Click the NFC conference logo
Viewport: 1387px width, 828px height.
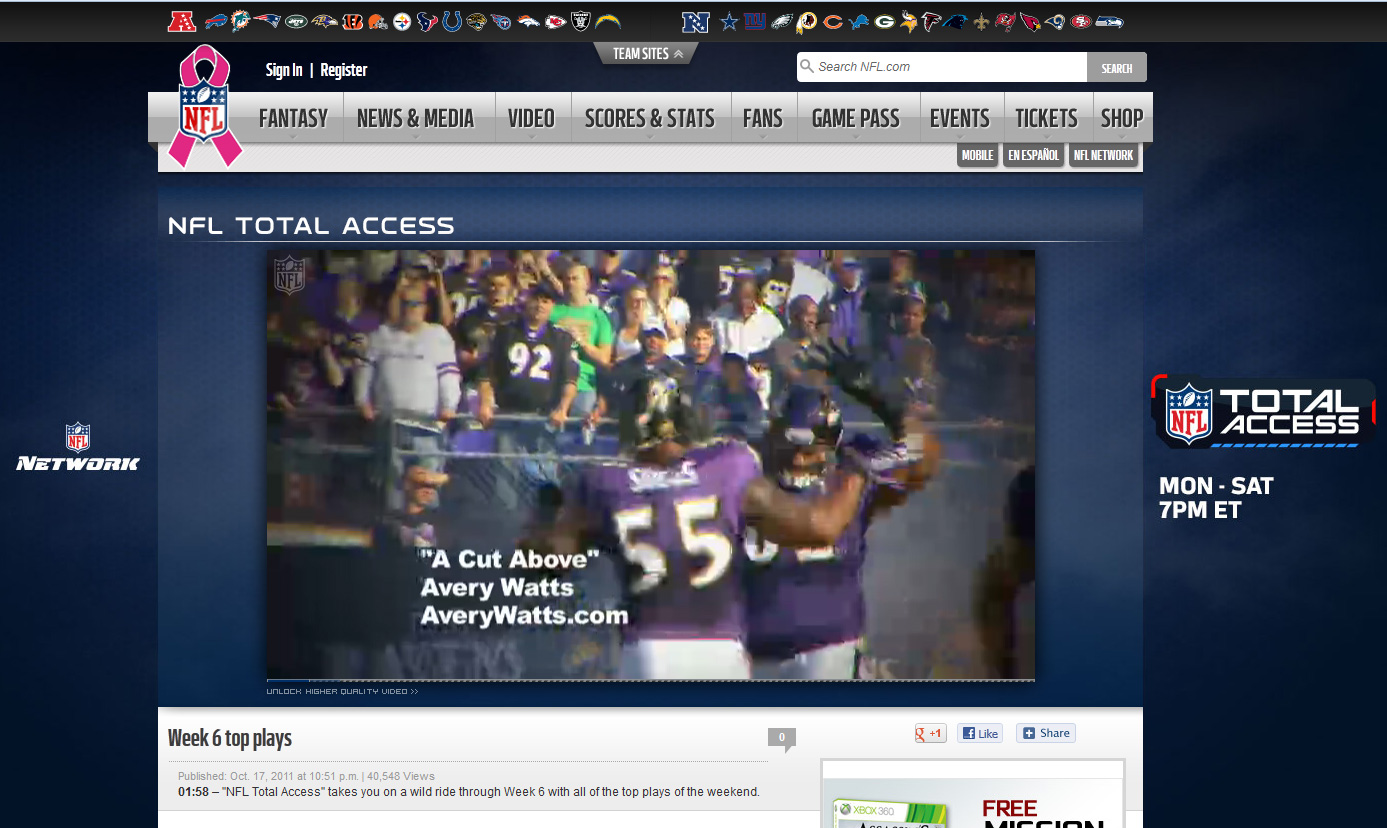pyautogui.click(x=695, y=21)
